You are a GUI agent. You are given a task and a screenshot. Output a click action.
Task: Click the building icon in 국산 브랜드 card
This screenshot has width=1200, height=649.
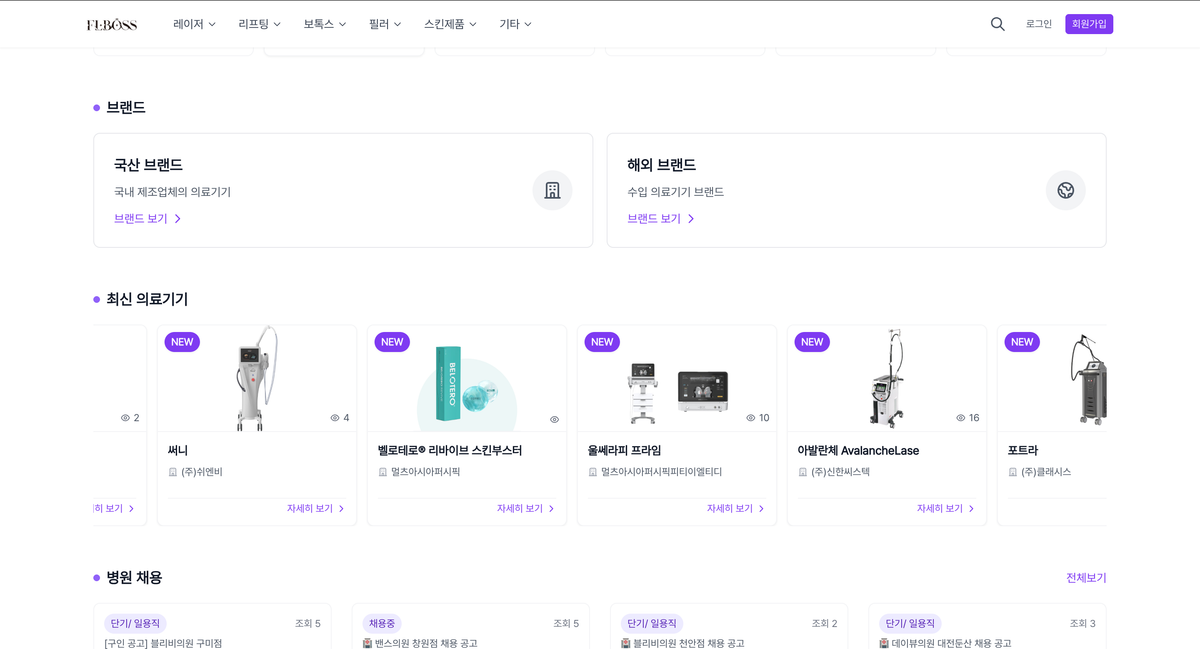552,190
